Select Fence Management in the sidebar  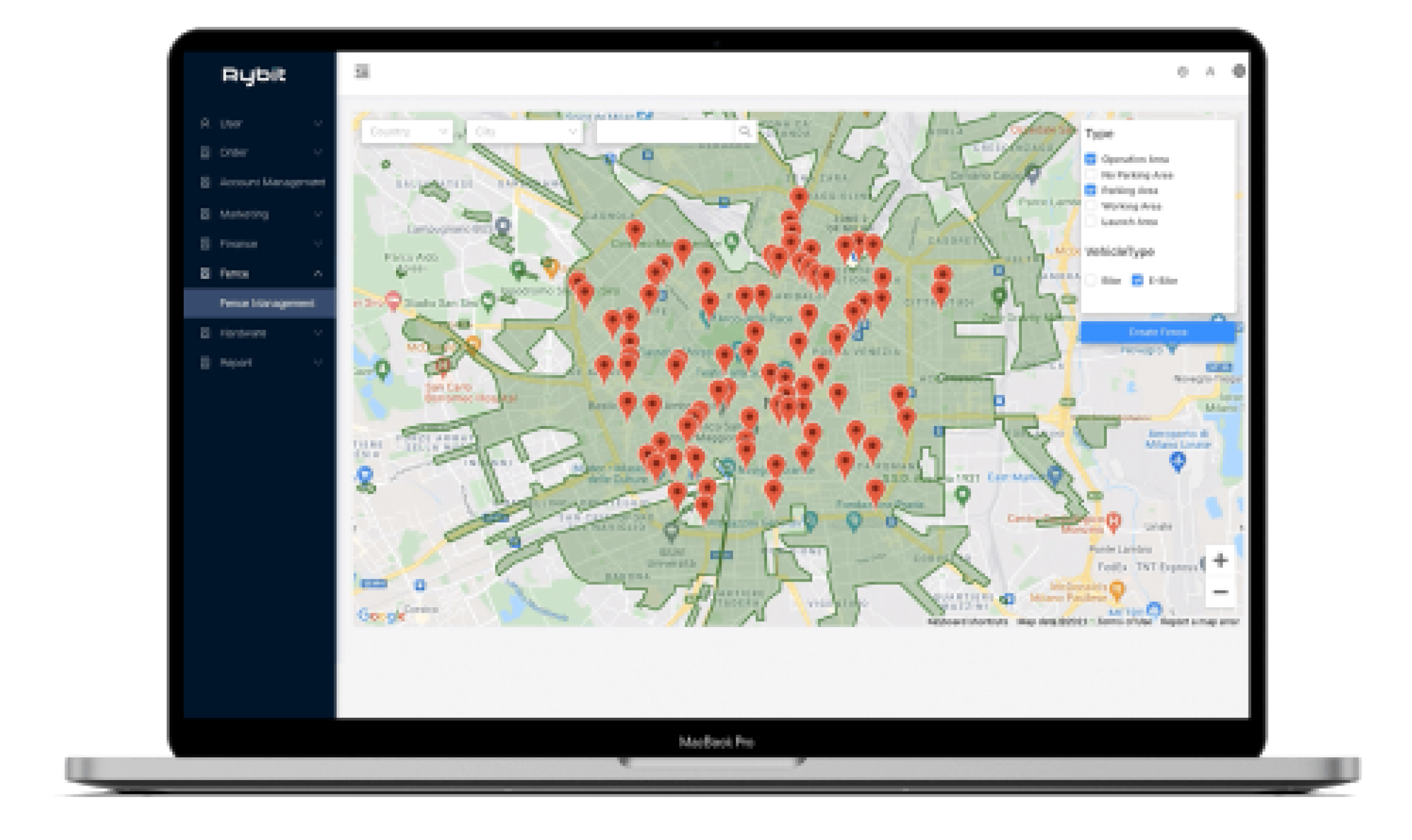pyautogui.click(x=267, y=303)
